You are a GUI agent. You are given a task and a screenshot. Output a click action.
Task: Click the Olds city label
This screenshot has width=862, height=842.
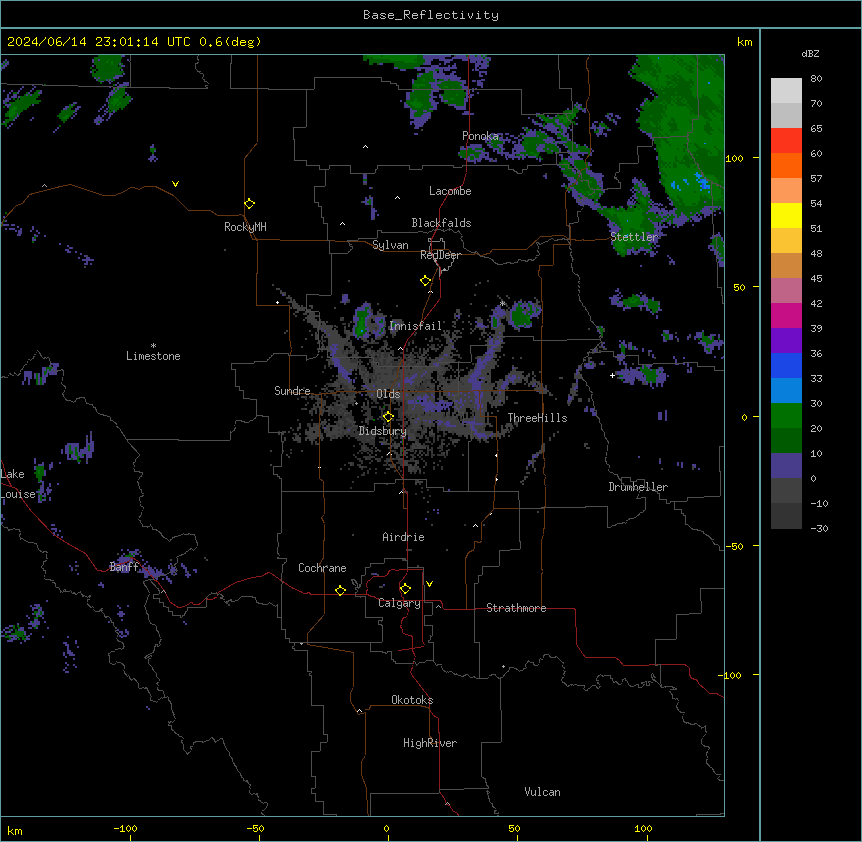pos(388,394)
